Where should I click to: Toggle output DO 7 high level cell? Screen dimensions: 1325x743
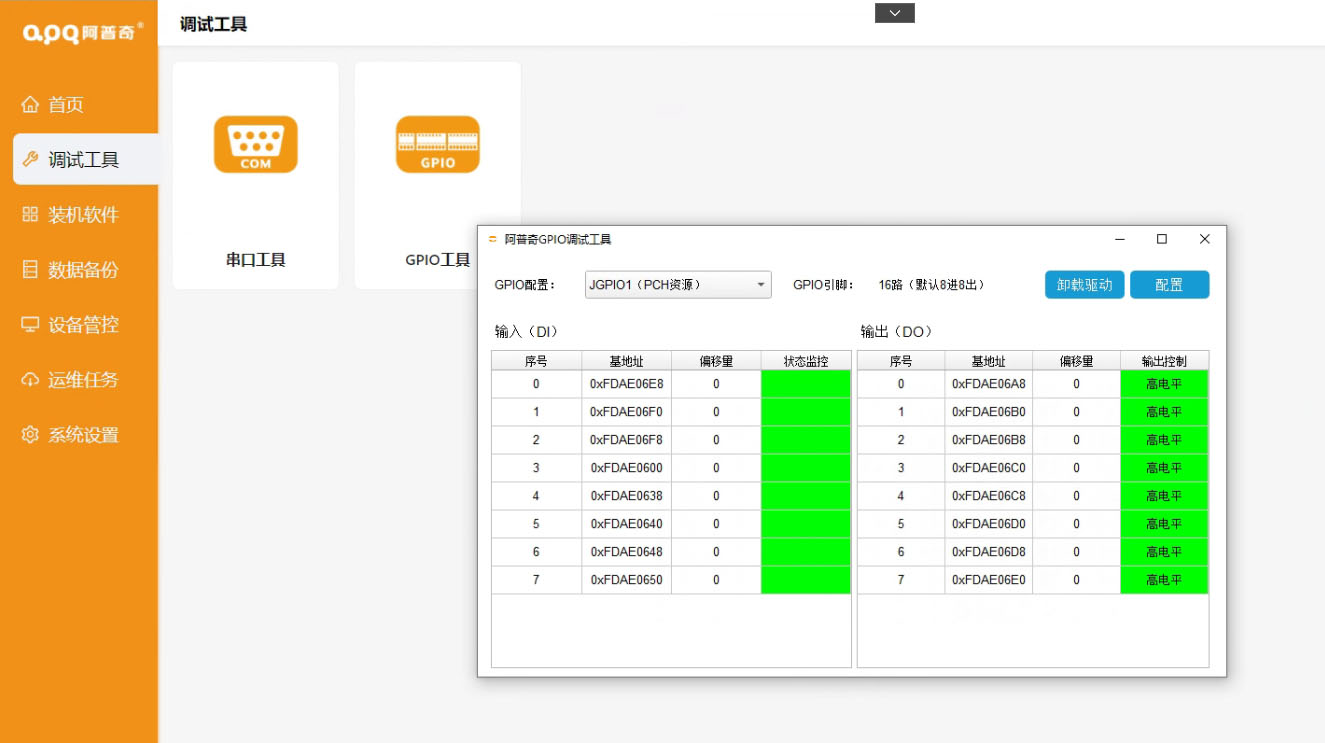tap(1164, 580)
